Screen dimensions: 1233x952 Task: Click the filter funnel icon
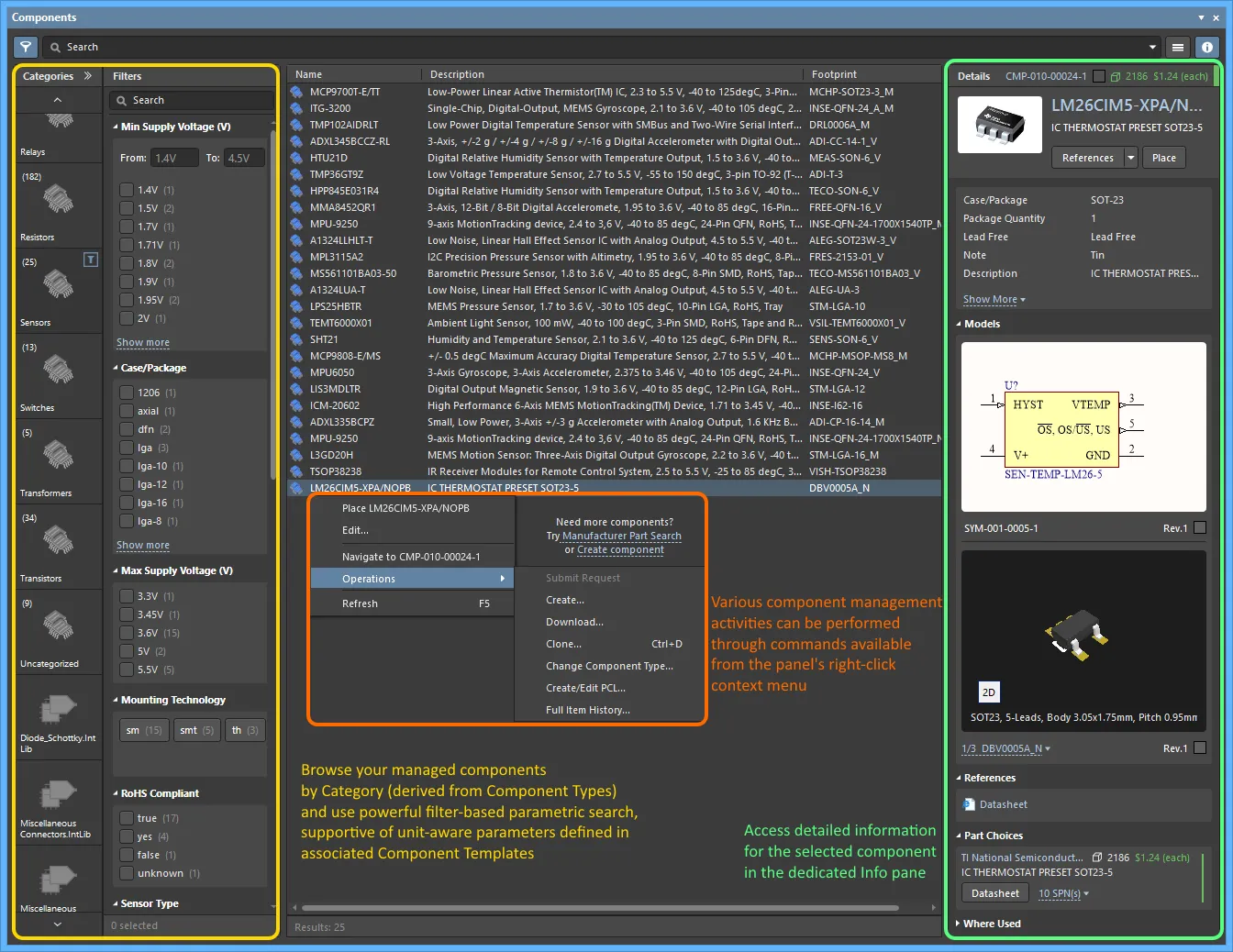(26, 47)
